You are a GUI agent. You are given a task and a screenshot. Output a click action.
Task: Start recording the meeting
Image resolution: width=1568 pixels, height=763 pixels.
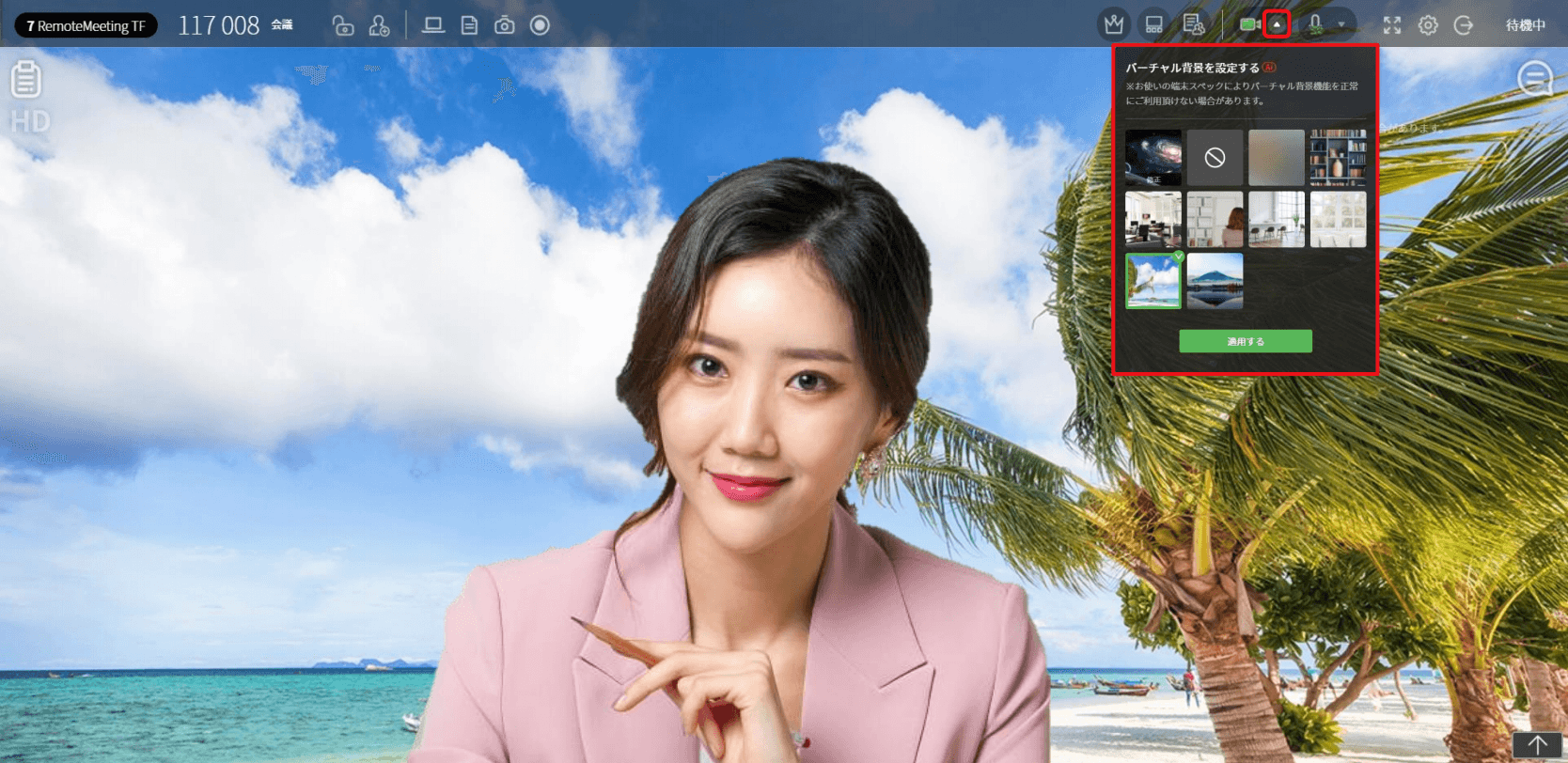point(540,25)
